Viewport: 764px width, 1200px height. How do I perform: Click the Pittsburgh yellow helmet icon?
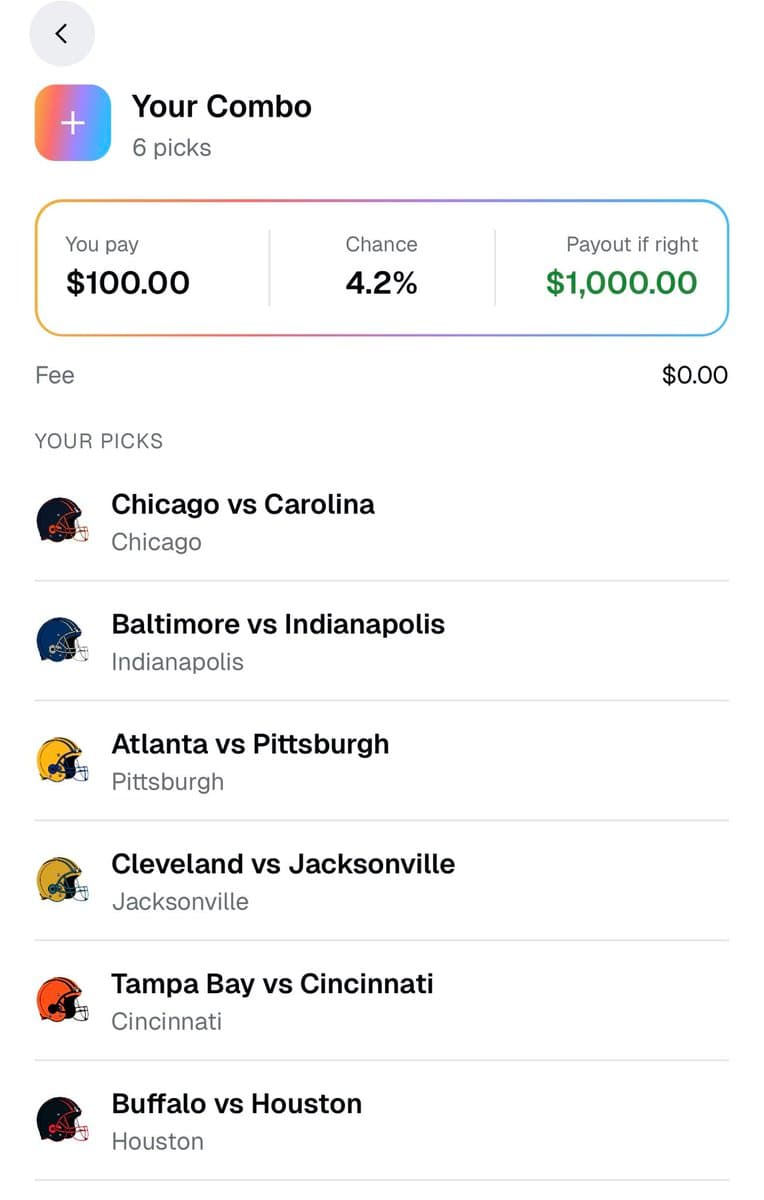[62, 760]
